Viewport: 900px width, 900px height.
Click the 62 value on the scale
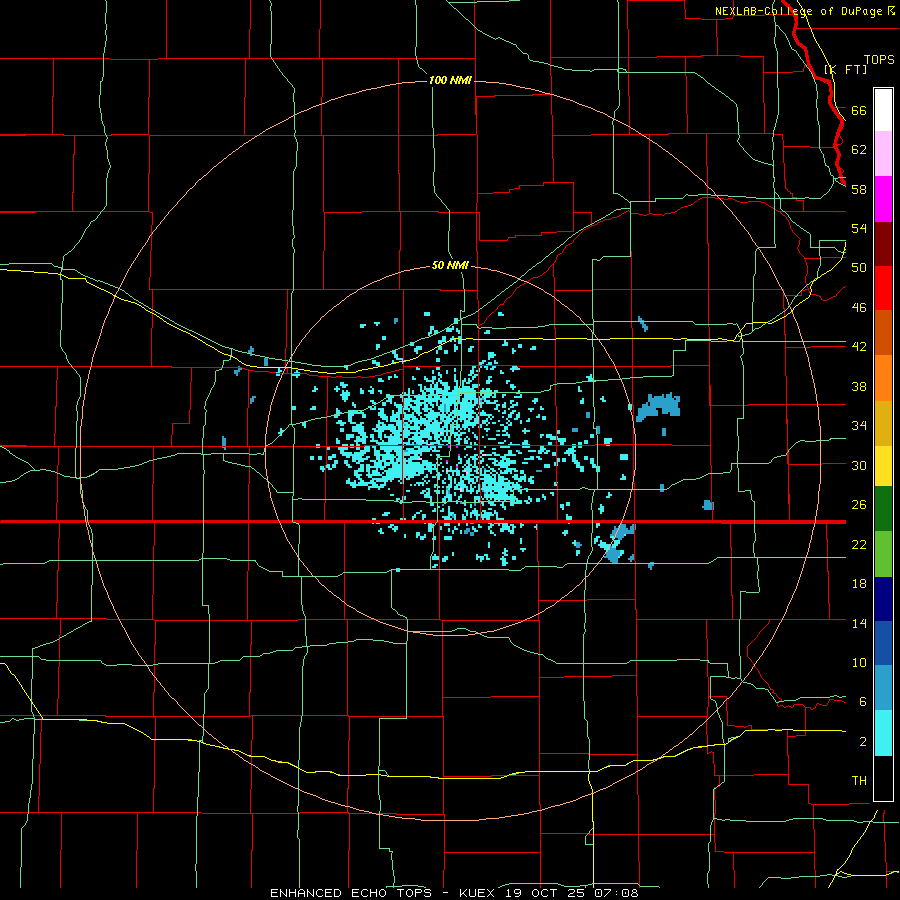(859, 150)
